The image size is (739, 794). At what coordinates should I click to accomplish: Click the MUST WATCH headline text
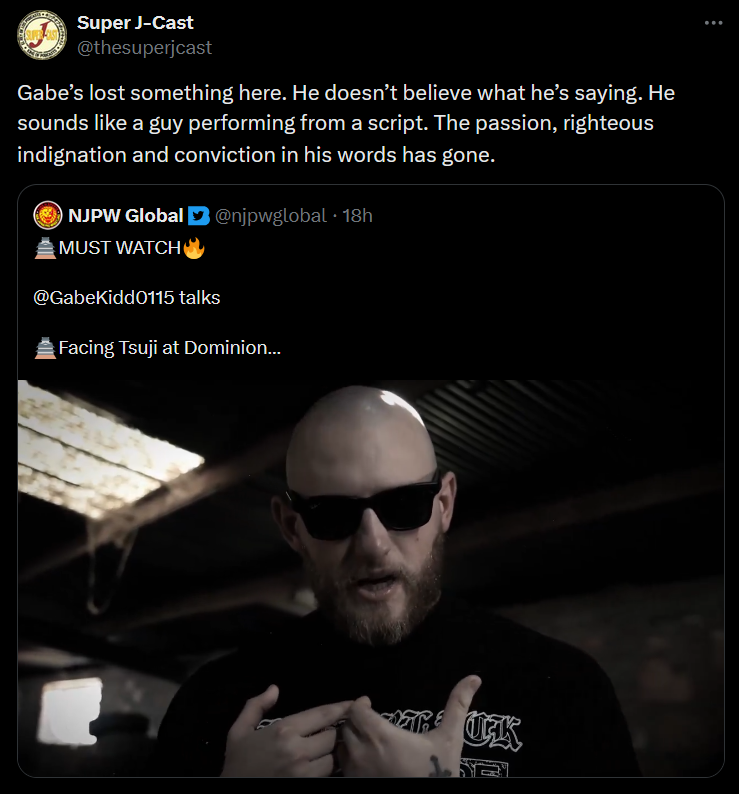click(120, 248)
